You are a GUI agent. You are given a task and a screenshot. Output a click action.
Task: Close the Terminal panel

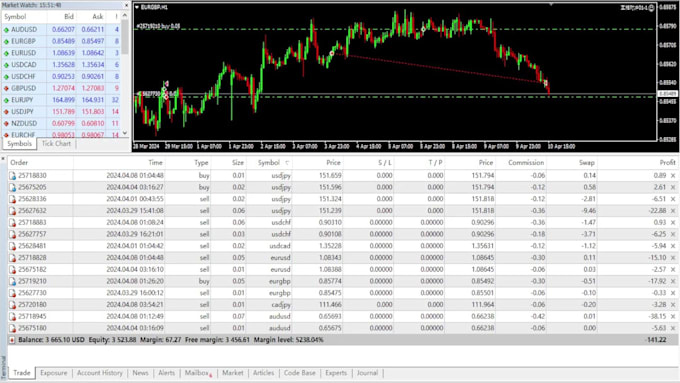[3, 159]
